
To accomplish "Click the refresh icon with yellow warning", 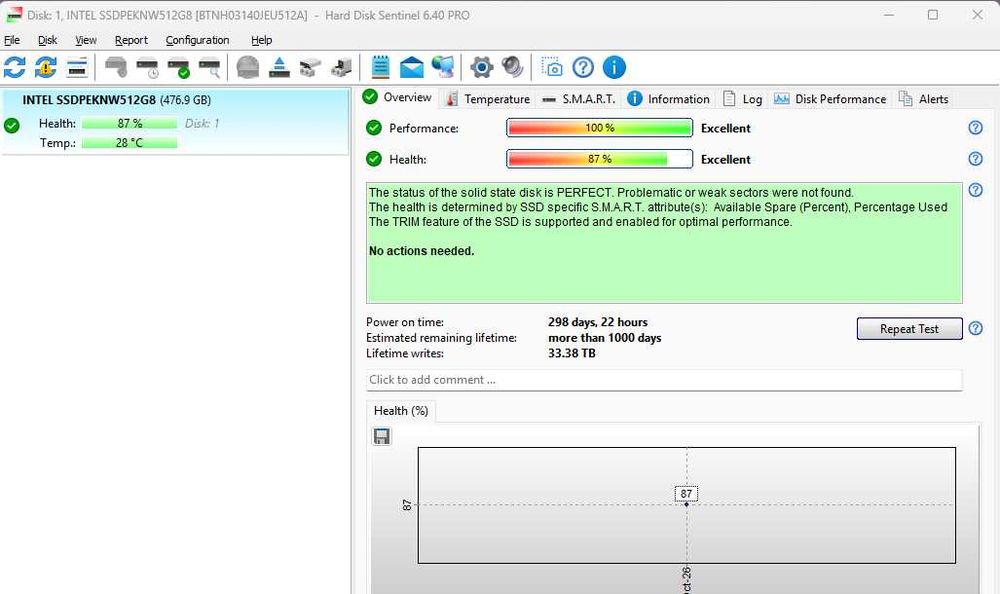I will 45,67.
